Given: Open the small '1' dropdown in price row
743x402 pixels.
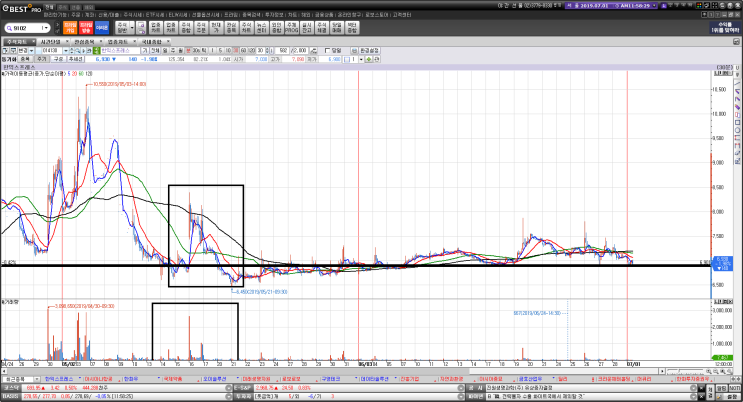Looking at the screenshot, I should point(361,59).
